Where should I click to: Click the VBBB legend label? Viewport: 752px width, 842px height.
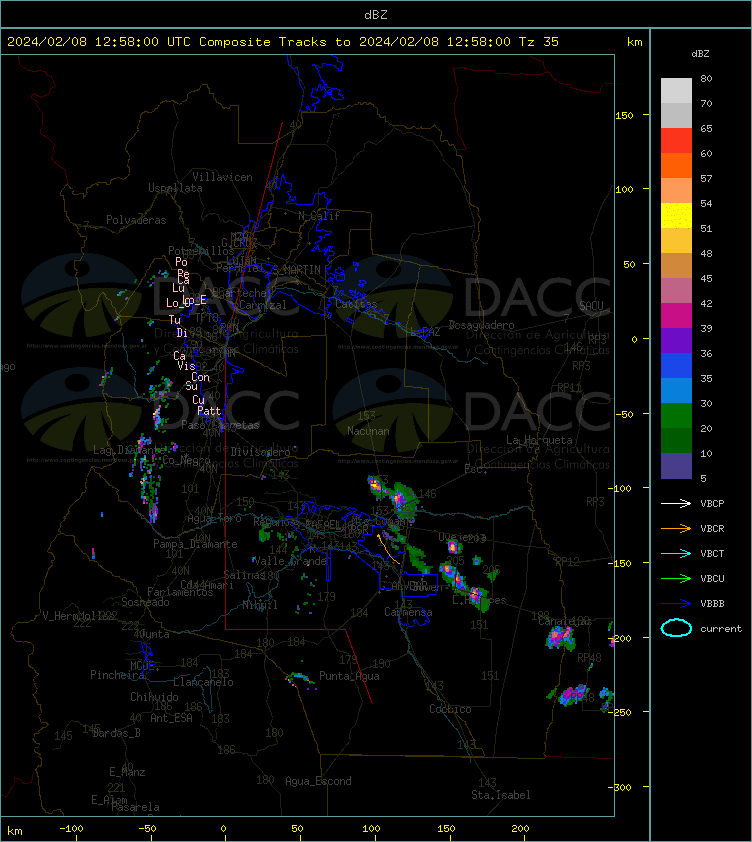point(712,604)
